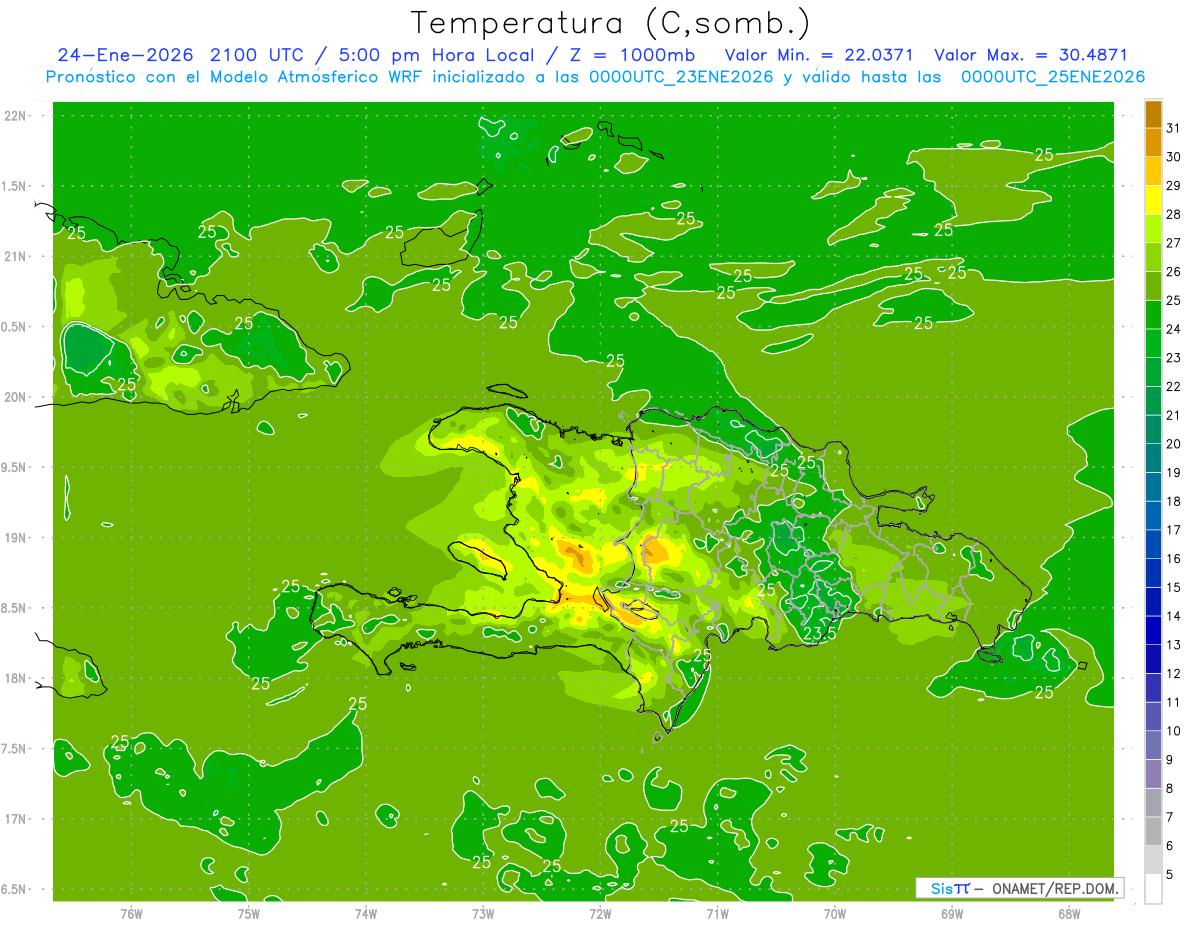This screenshot has height=927, width=1200.
Task: Click the legend value '24'
Action: (x=1174, y=329)
